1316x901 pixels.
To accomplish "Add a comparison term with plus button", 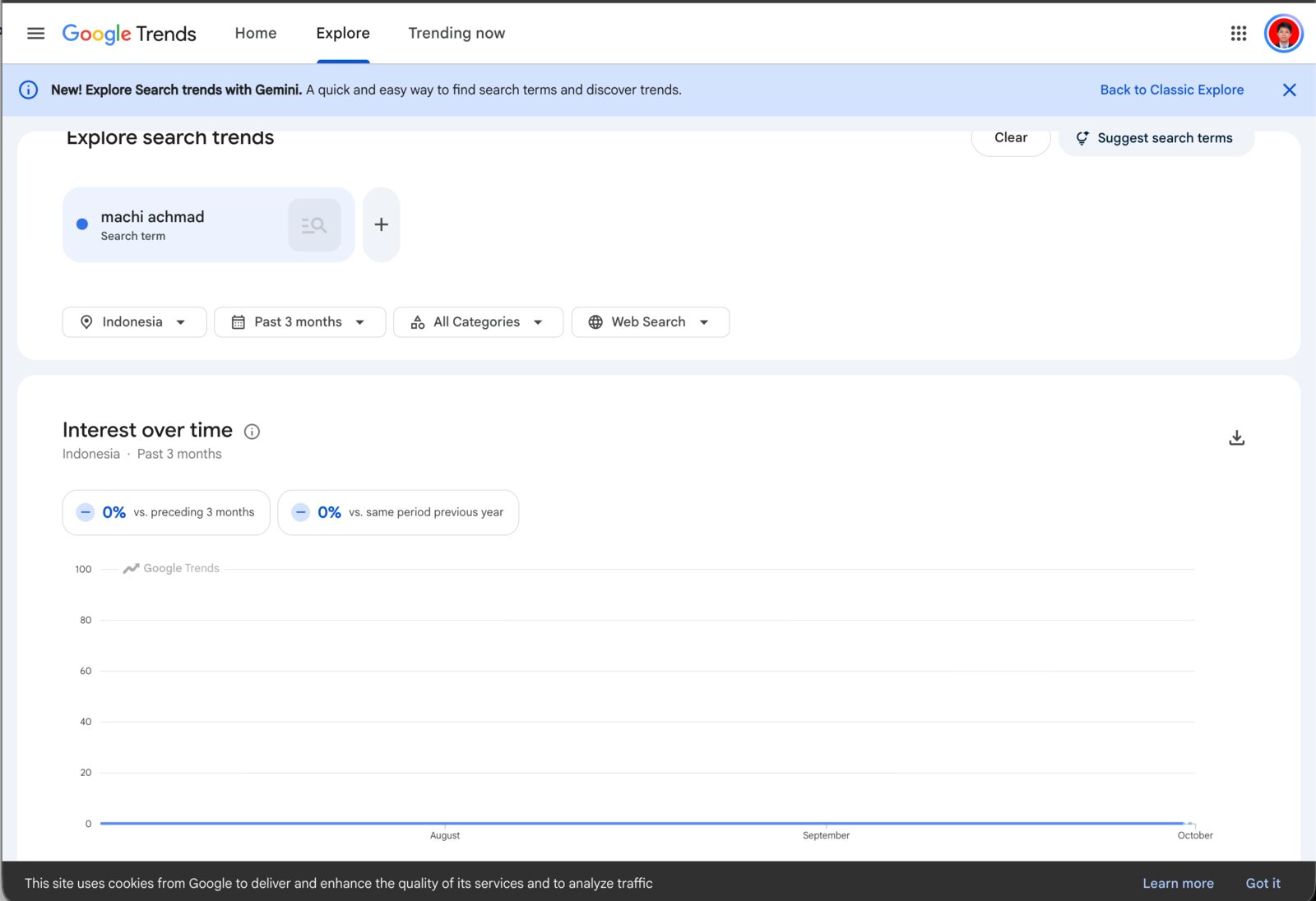I will pyautogui.click(x=382, y=224).
